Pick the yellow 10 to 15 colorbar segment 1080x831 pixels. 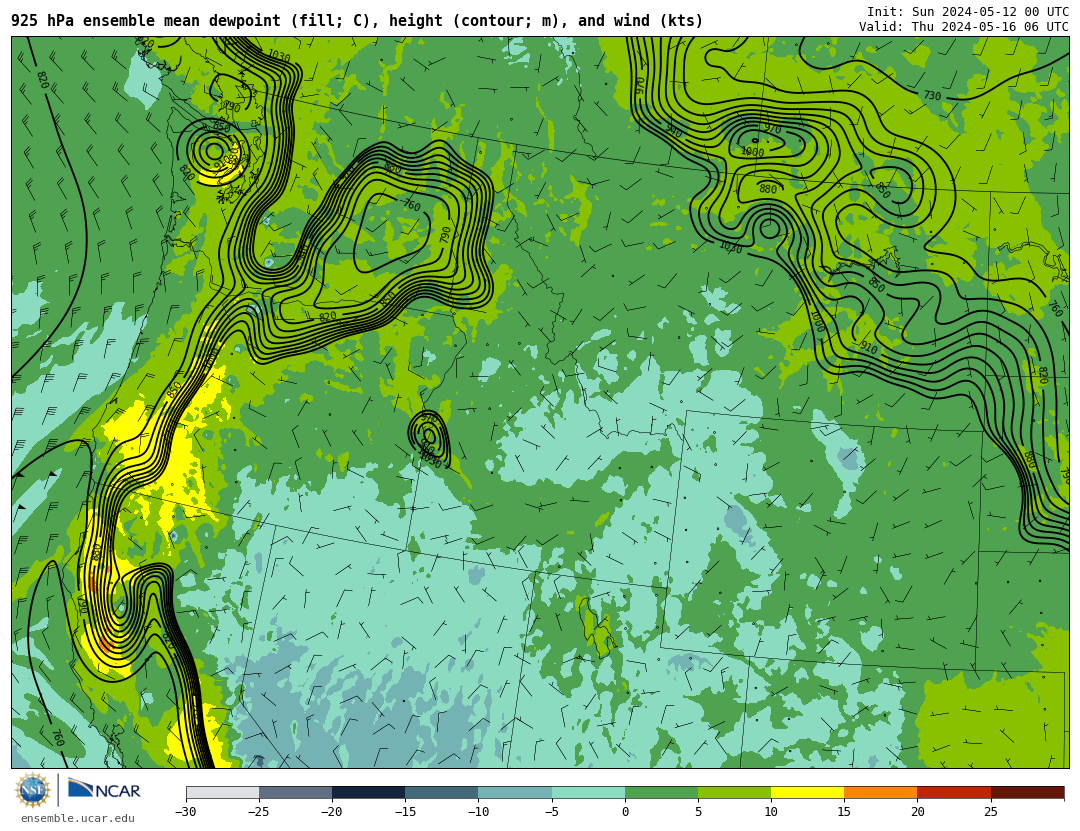[x=807, y=792]
